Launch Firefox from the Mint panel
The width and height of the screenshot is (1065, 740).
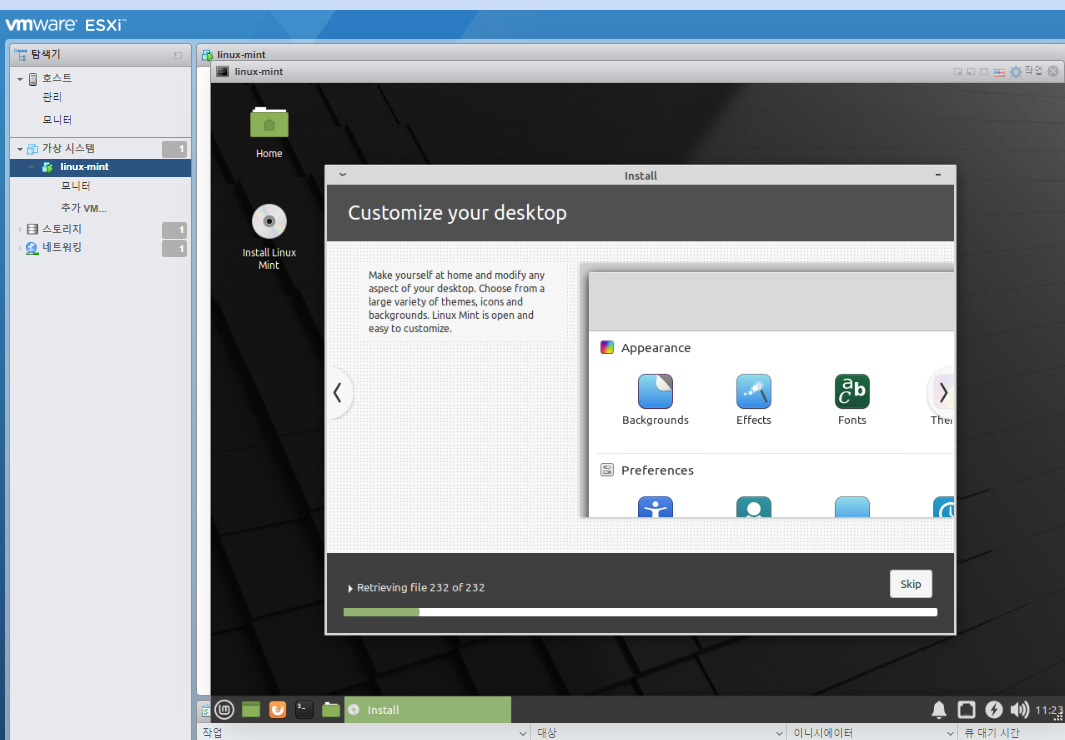[x=277, y=709]
